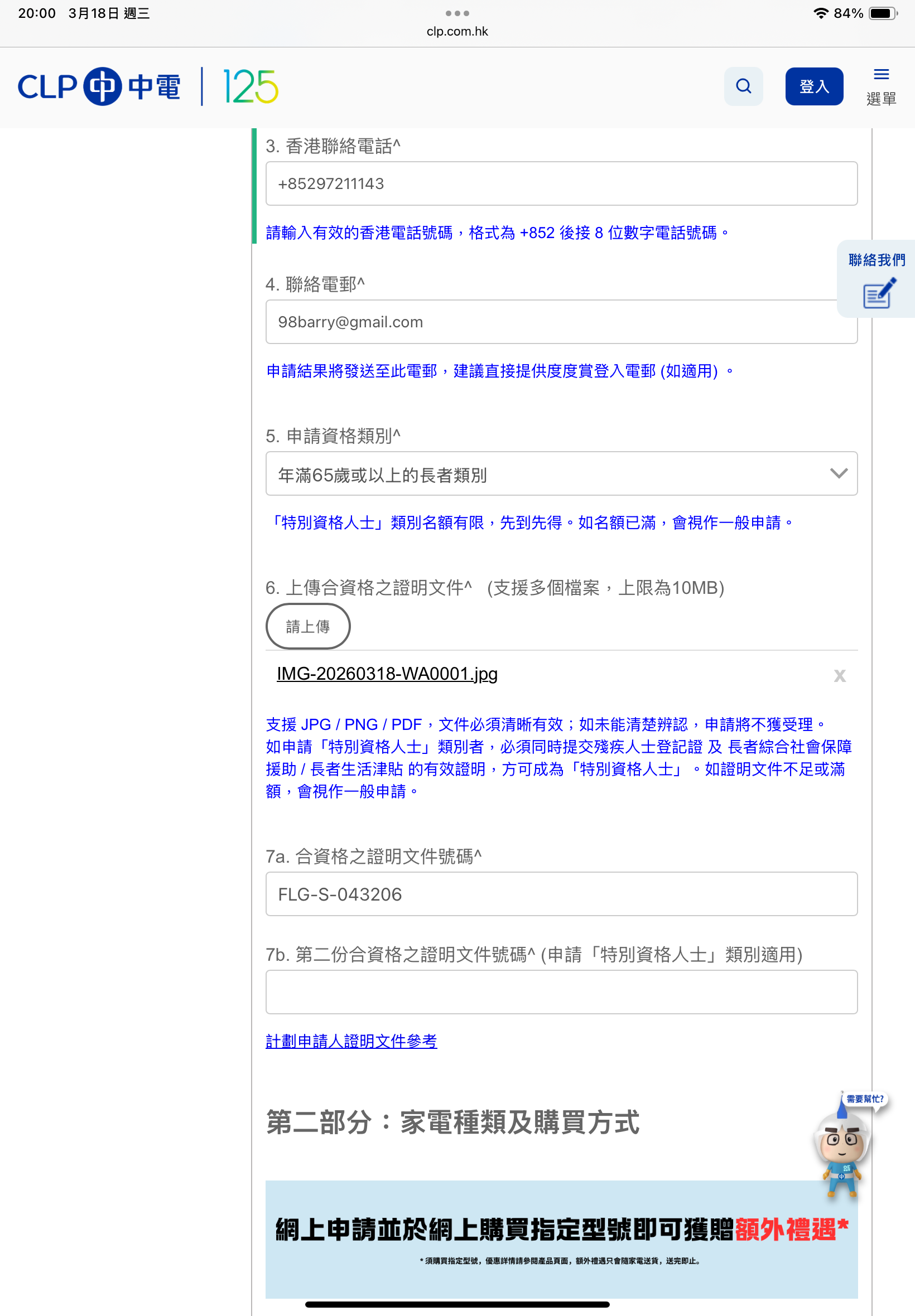The height and width of the screenshot is (1316, 915).
Task: Open the 需要幫忙 chatbot mascot
Action: pyautogui.click(x=846, y=1146)
